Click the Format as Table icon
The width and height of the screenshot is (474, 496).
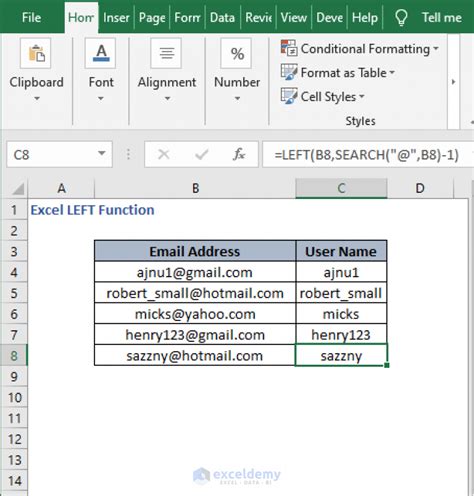288,72
